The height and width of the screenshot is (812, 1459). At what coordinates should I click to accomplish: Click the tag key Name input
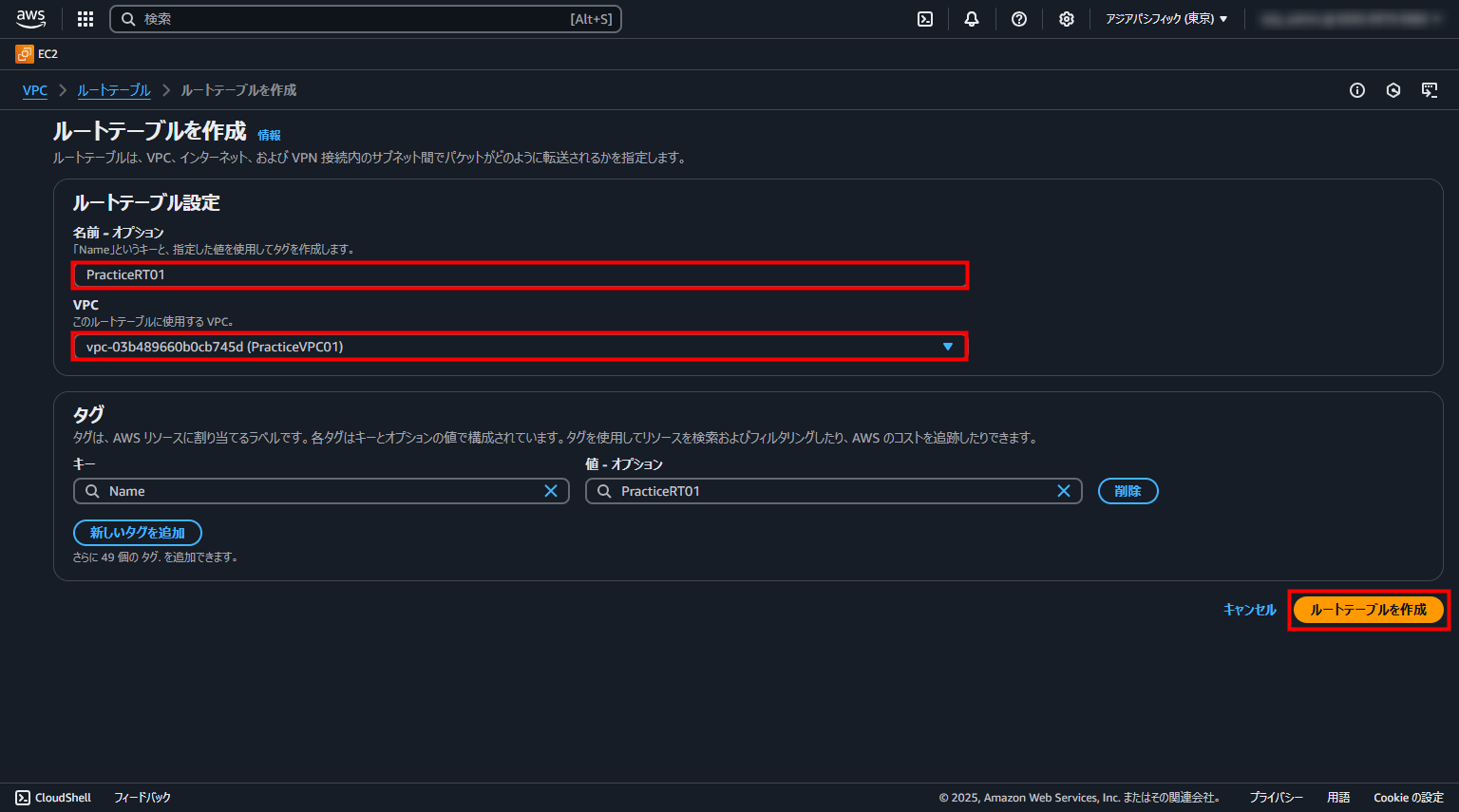tap(321, 491)
